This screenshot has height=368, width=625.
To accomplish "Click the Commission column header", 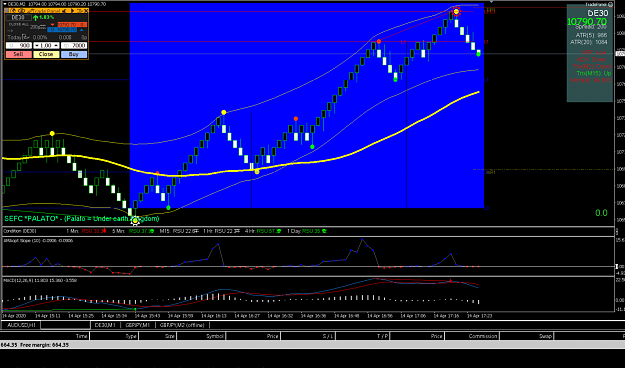I will pos(472,336).
